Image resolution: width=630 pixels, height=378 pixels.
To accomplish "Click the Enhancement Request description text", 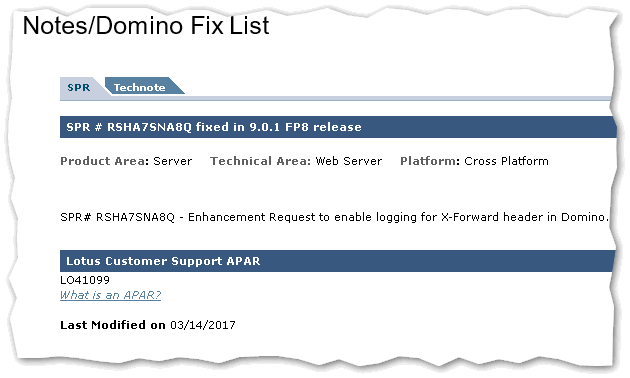I will 398,217.
